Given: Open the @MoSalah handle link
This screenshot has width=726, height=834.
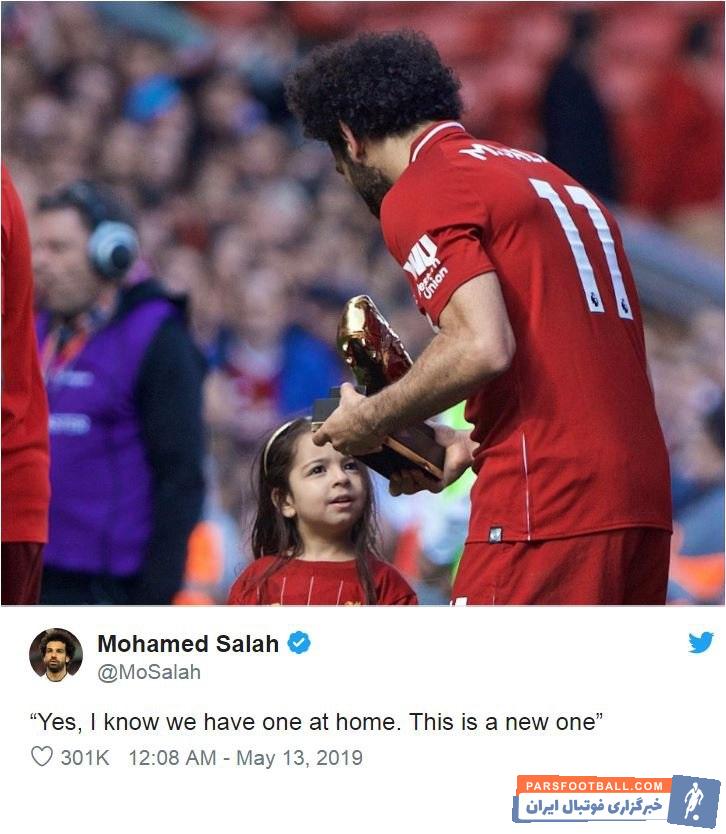Looking at the screenshot, I should pos(149,672).
